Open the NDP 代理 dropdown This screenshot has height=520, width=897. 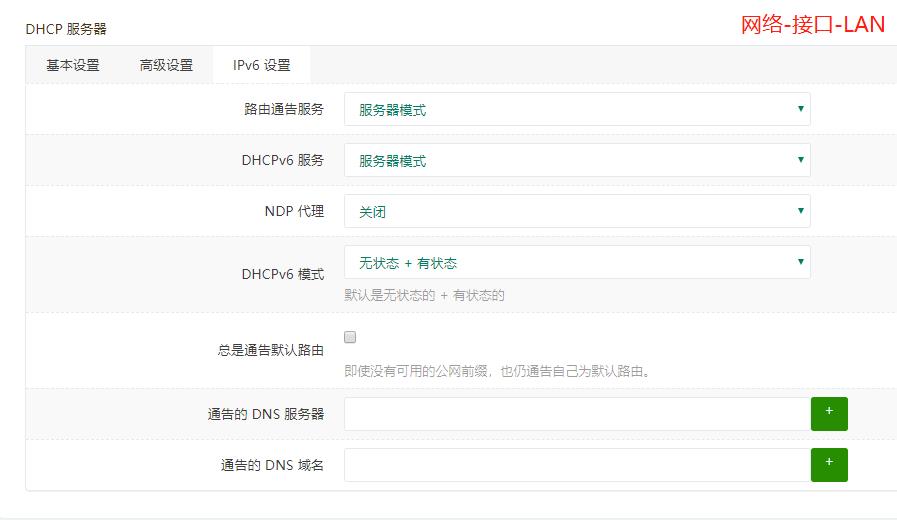click(x=577, y=211)
